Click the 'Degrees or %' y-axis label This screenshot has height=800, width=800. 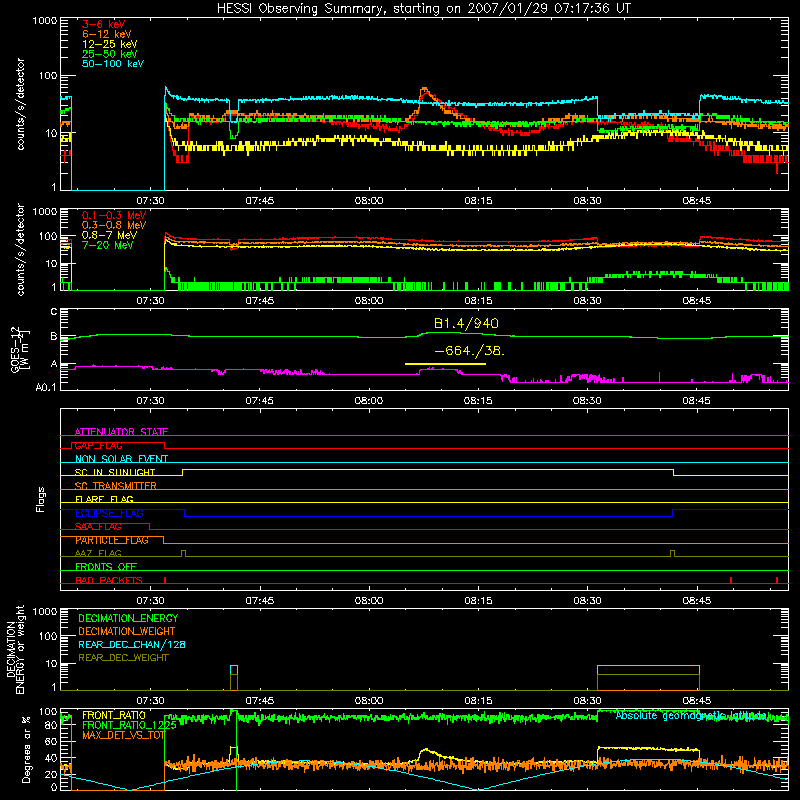point(26,749)
